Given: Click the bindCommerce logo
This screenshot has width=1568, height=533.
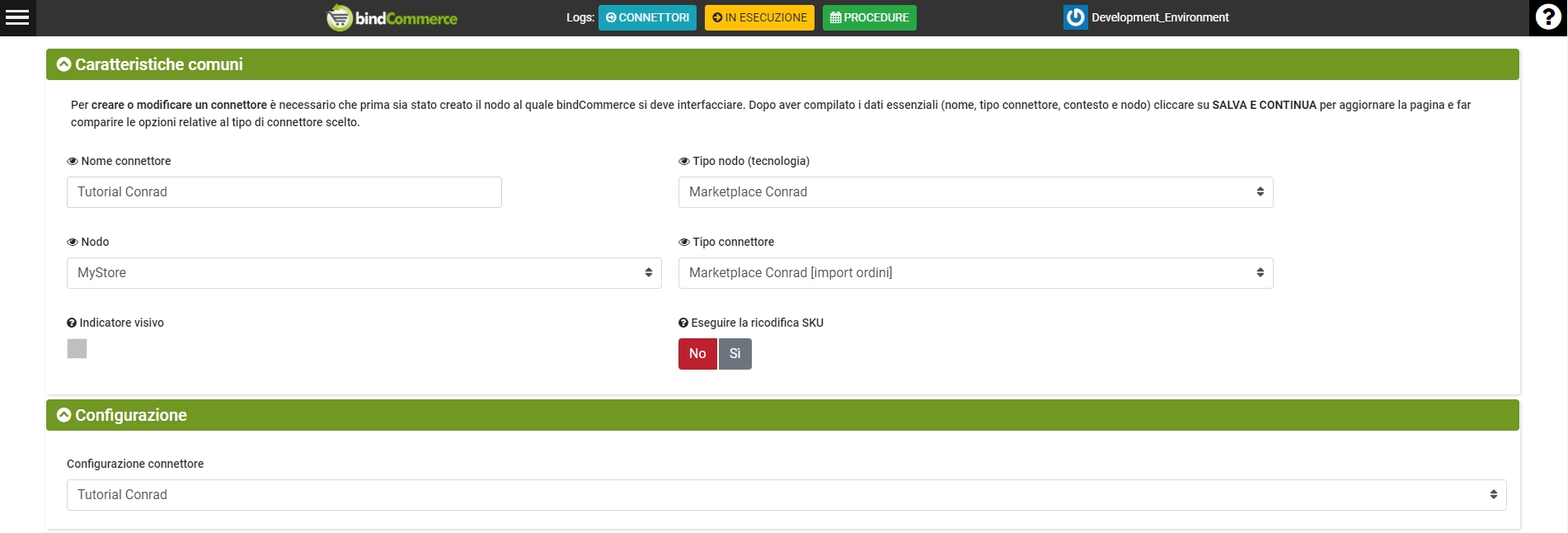Looking at the screenshot, I should (392, 17).
